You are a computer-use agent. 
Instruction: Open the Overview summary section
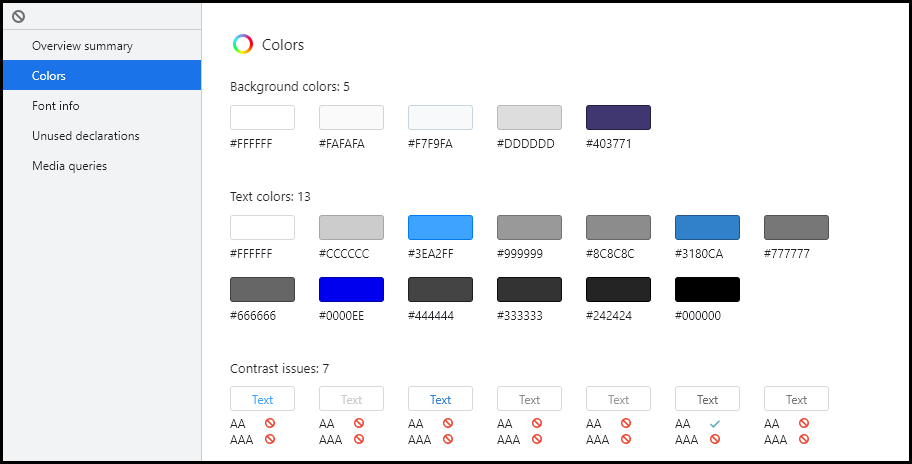pyautogui.click(x=102, y=45)
